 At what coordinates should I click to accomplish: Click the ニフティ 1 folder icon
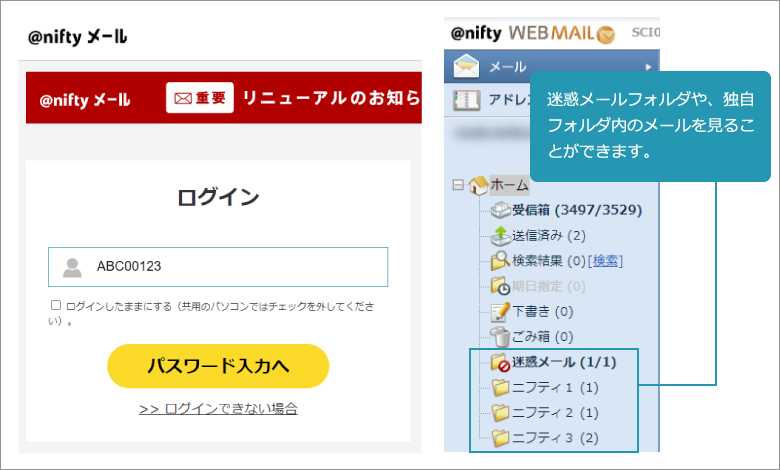point(500,387)
